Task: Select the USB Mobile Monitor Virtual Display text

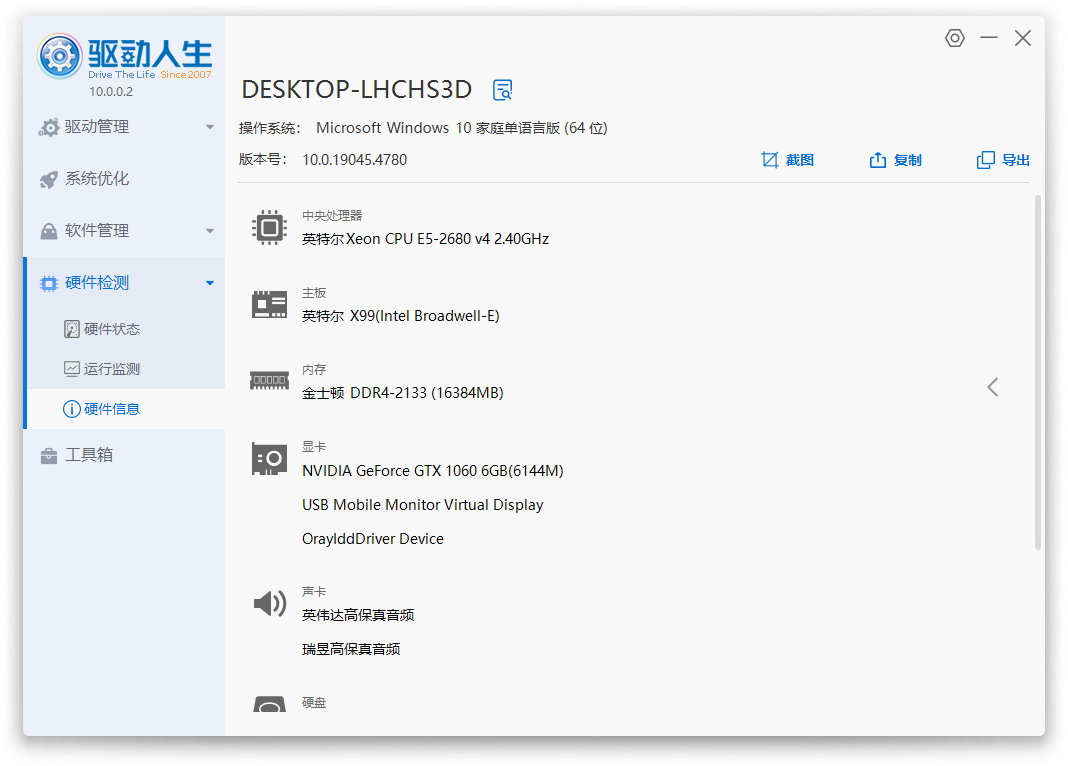Action: tap(423, 505)
